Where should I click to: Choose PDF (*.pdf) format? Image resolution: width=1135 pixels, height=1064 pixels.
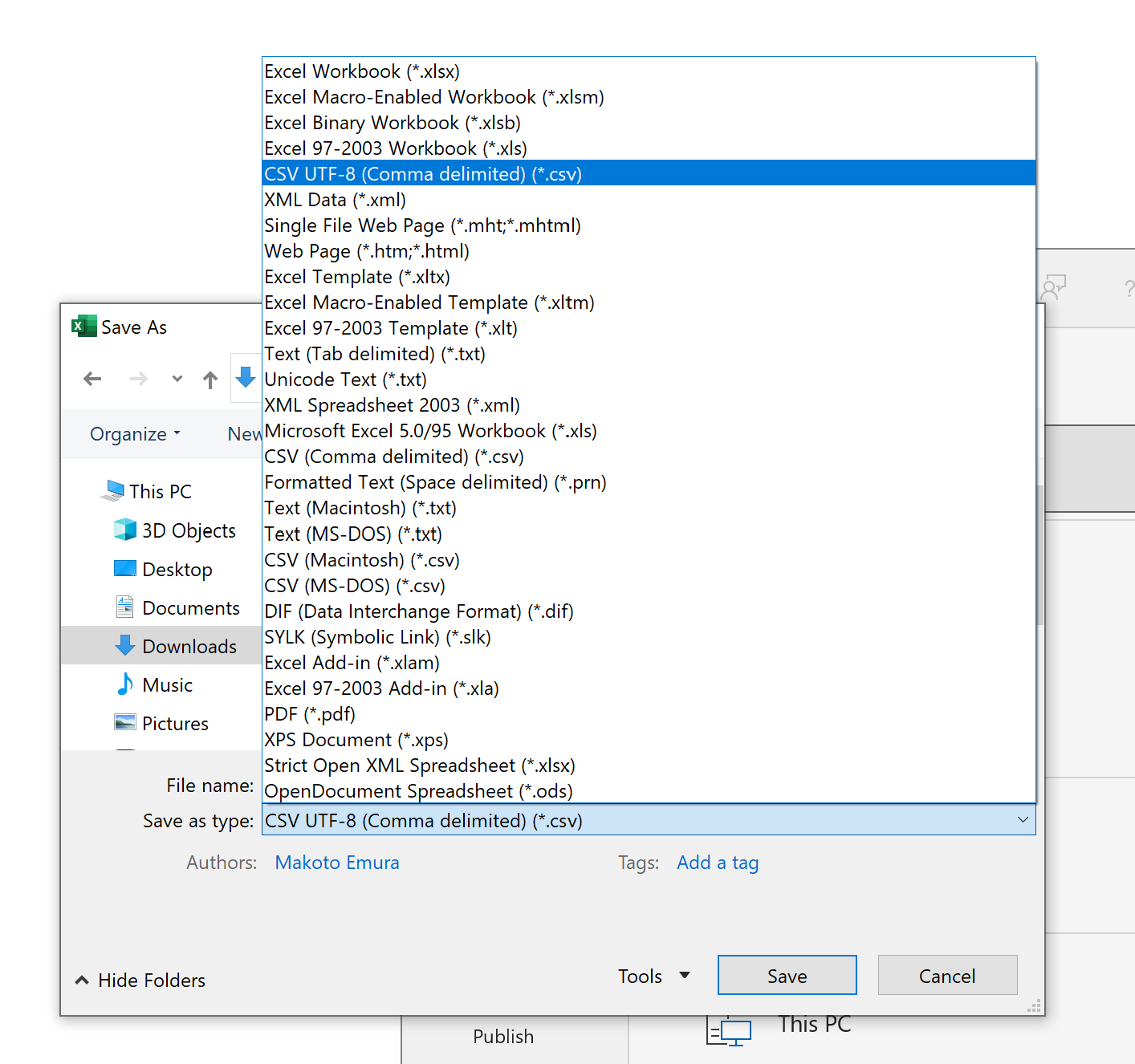coord(649,714)
